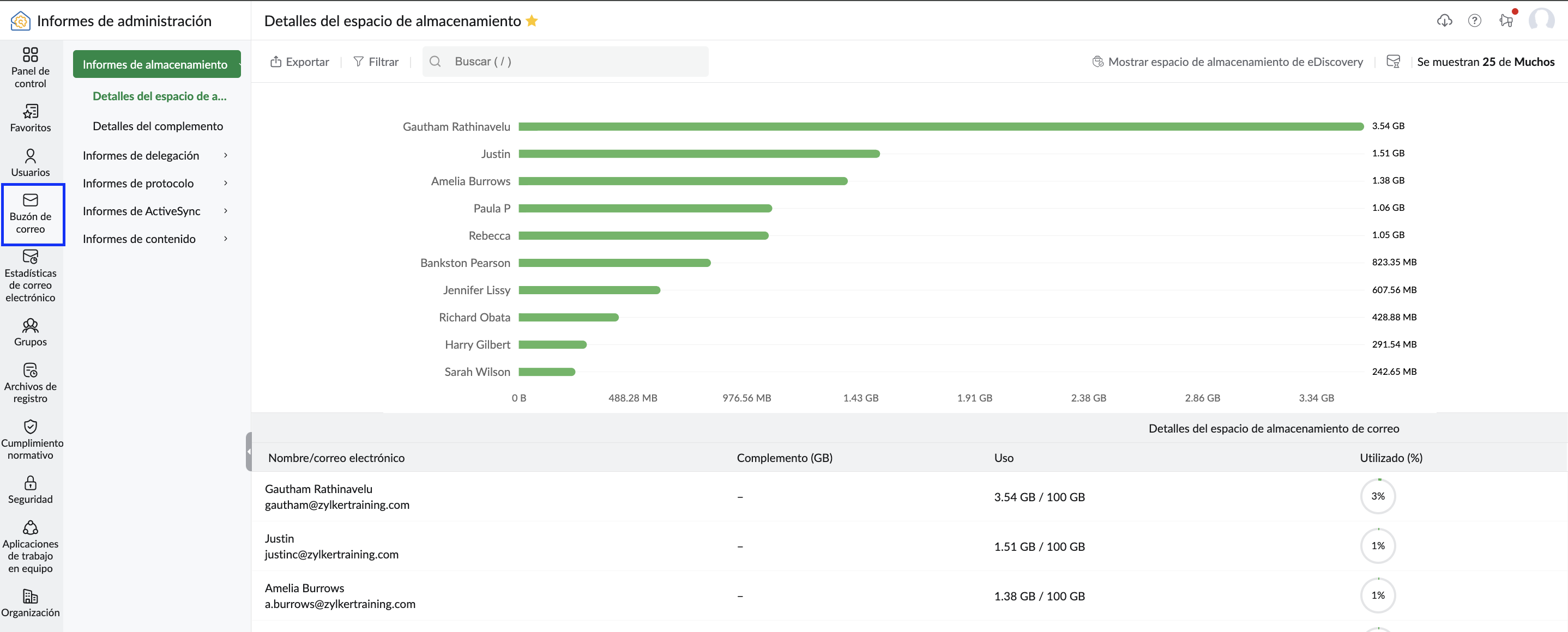Click a.burrows@zylkertraining.com email
Screen dimensions: 1568x632
coord(340,604)
